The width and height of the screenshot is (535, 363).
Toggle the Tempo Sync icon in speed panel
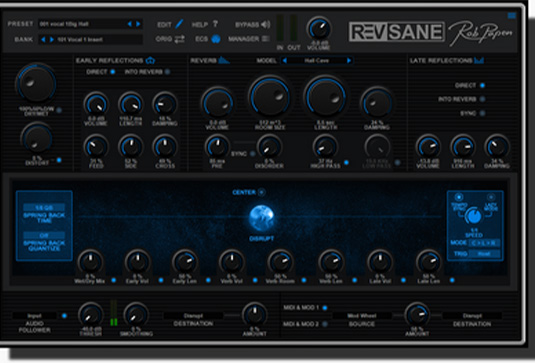pos(459,197)
